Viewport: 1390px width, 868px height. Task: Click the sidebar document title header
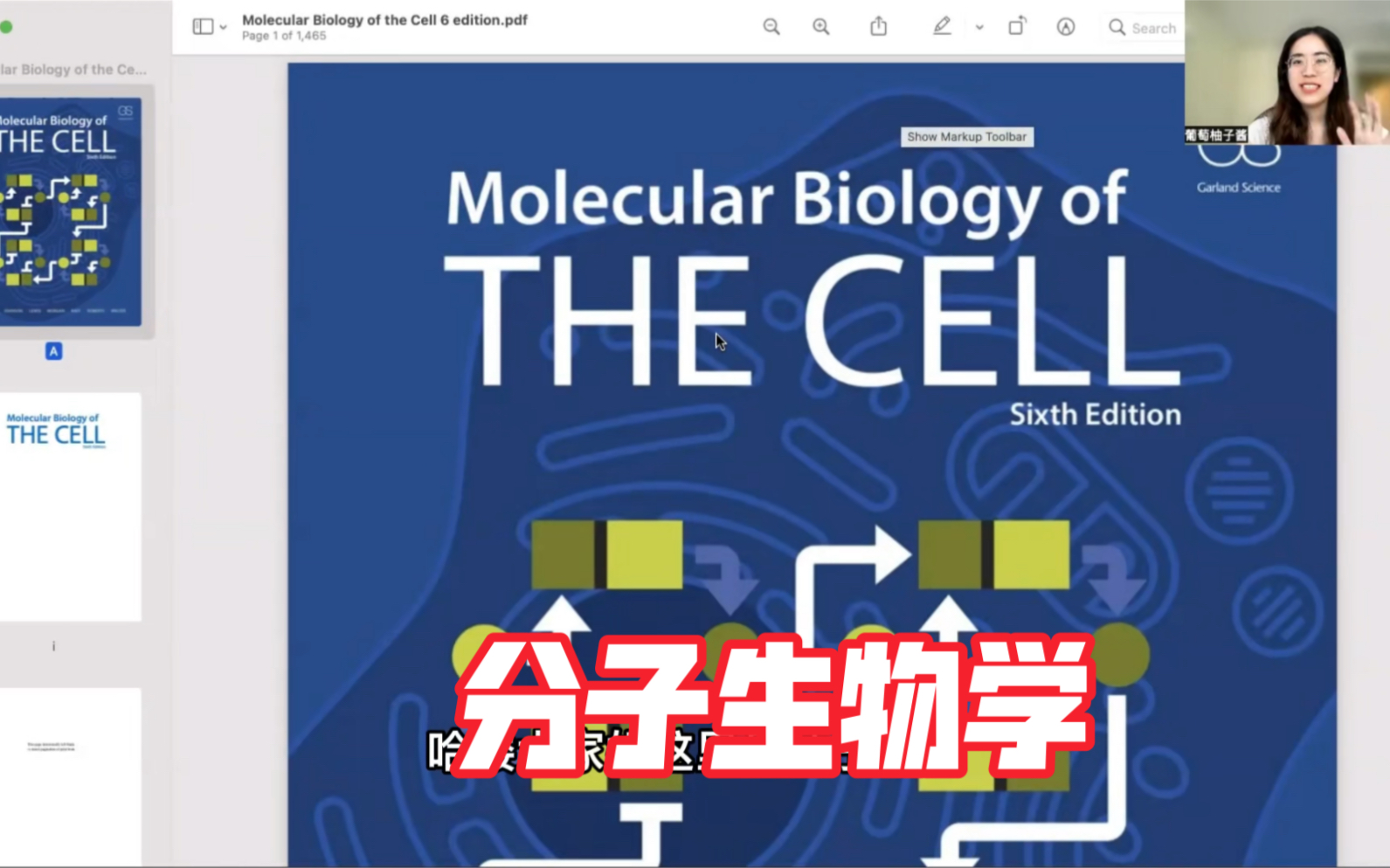point(73,69)
